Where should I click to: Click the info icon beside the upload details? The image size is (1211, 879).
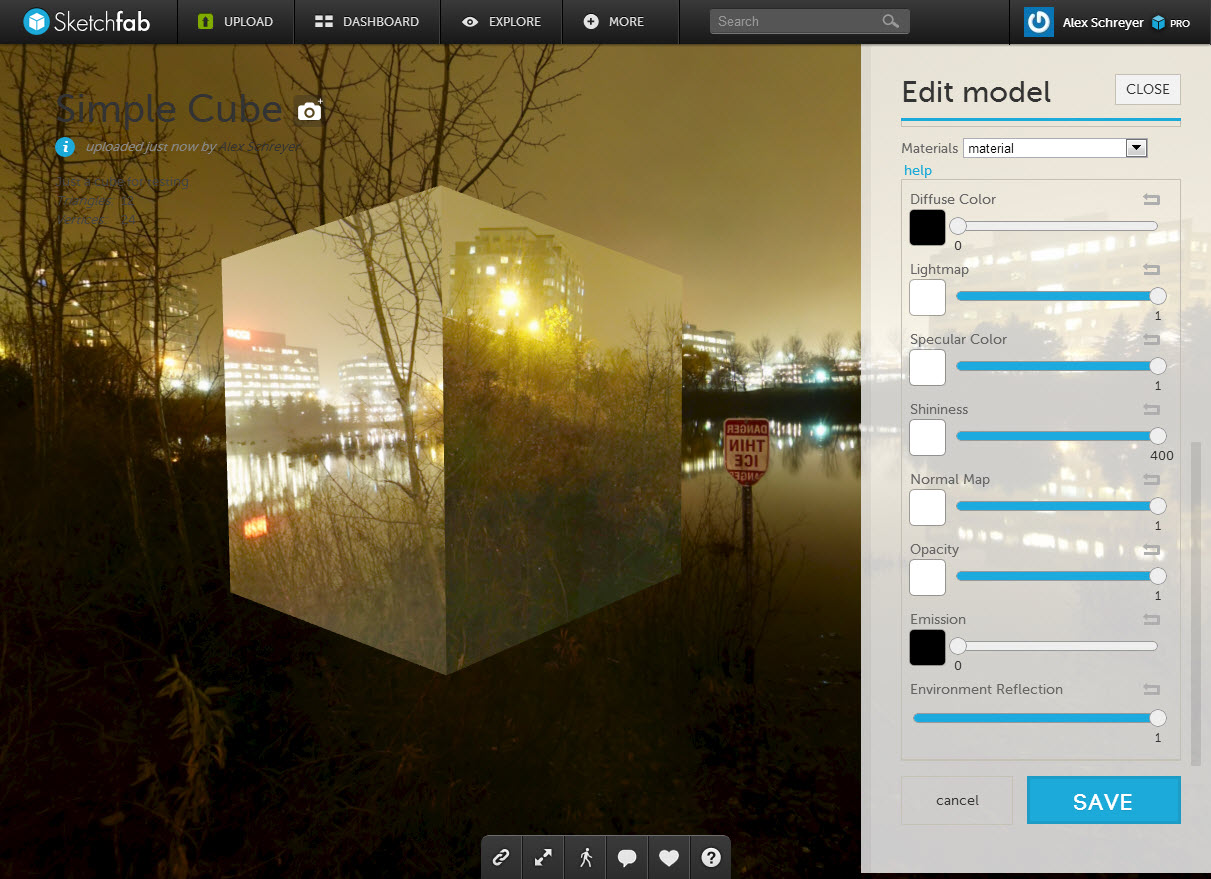pos(64,147)
